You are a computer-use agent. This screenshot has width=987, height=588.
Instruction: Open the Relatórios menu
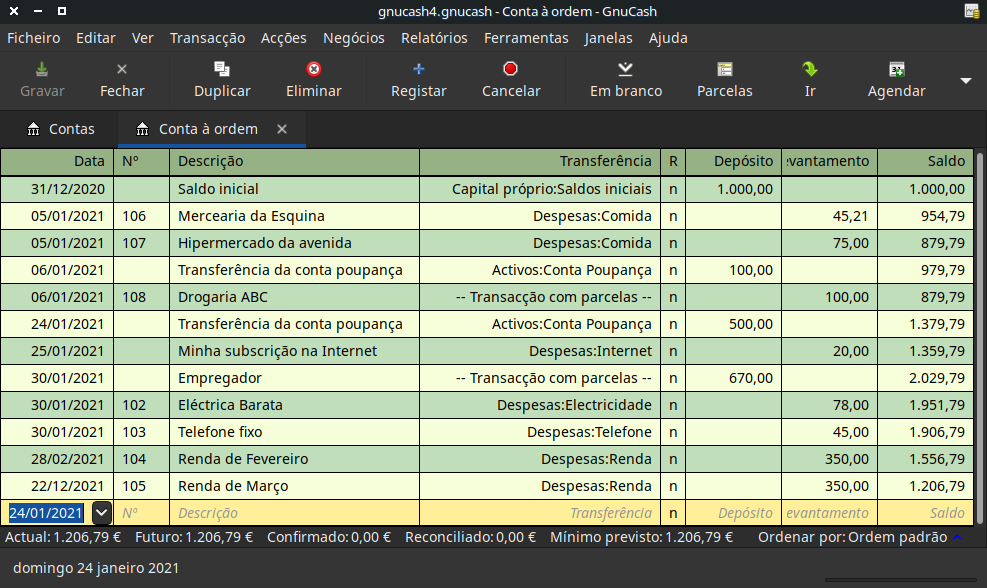coord(433,38)
